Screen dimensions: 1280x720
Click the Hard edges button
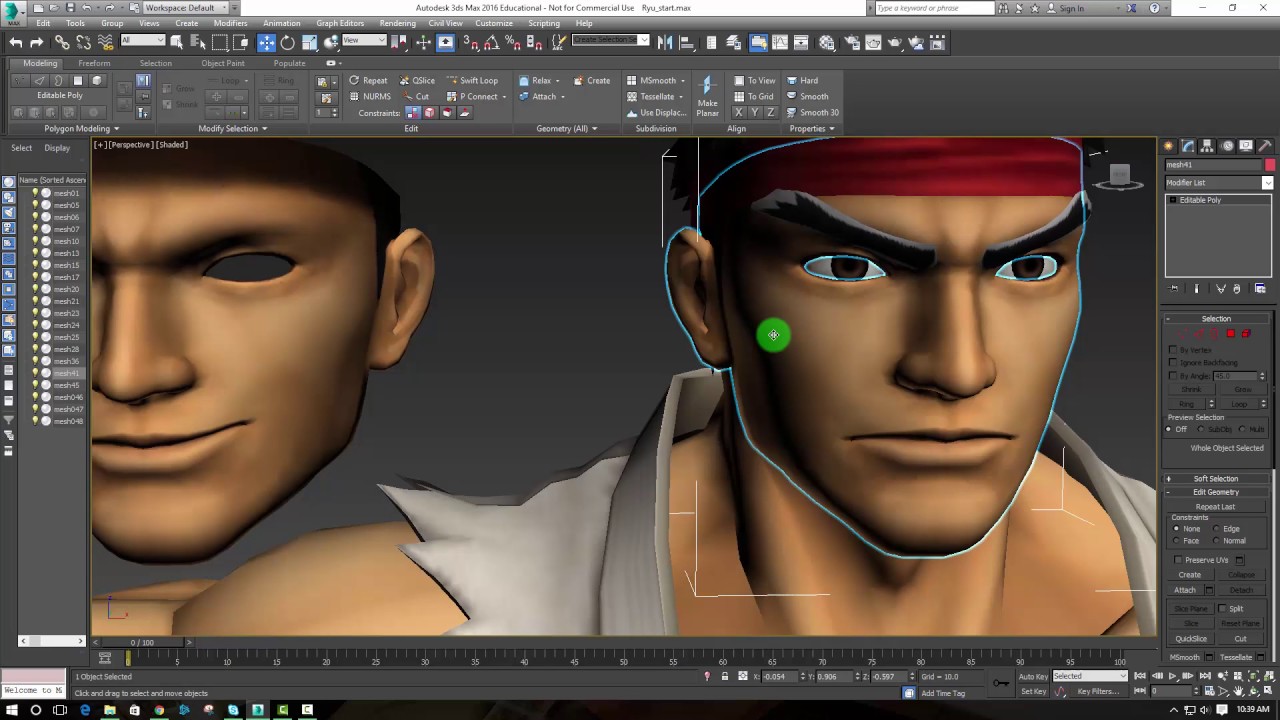(x=802, y=81)
